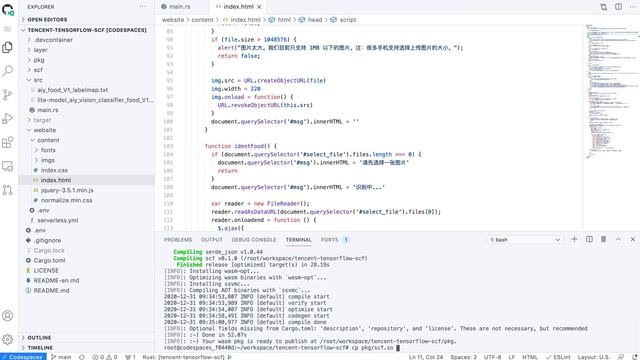Expand the Timeline section
This screenshot has height=360, width=640.
click(87, 348)
